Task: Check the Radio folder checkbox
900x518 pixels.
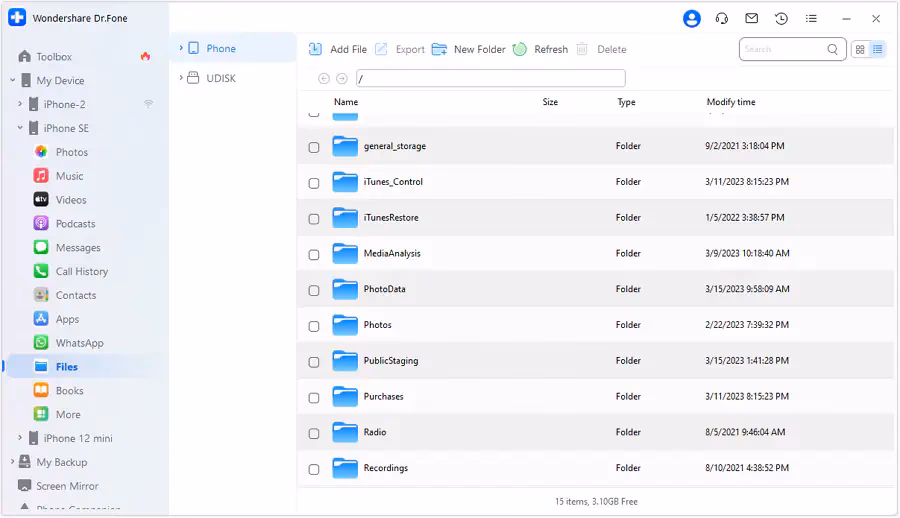Action: (314, 433)
